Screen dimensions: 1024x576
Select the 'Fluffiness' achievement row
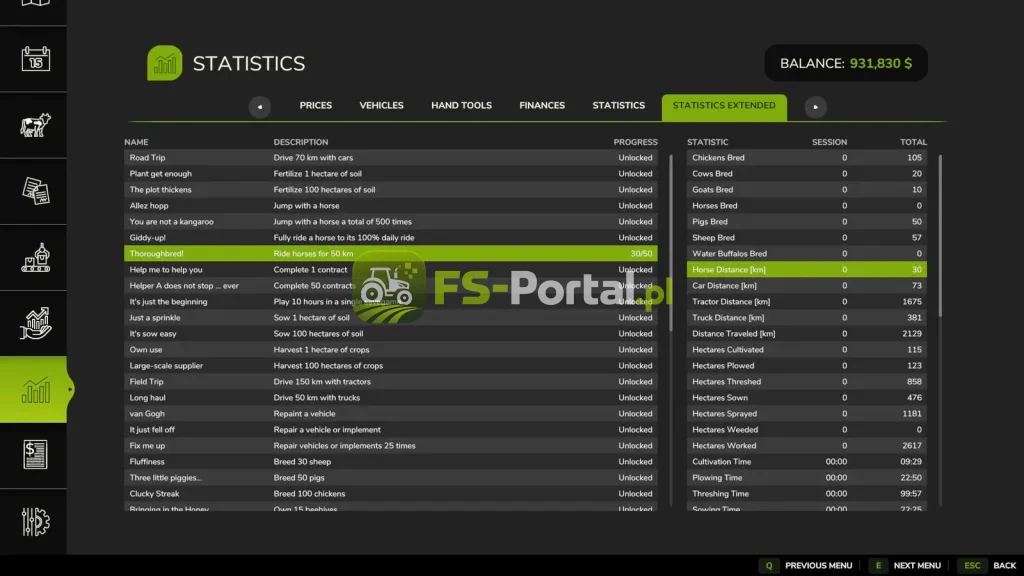(x=391, y=462)
